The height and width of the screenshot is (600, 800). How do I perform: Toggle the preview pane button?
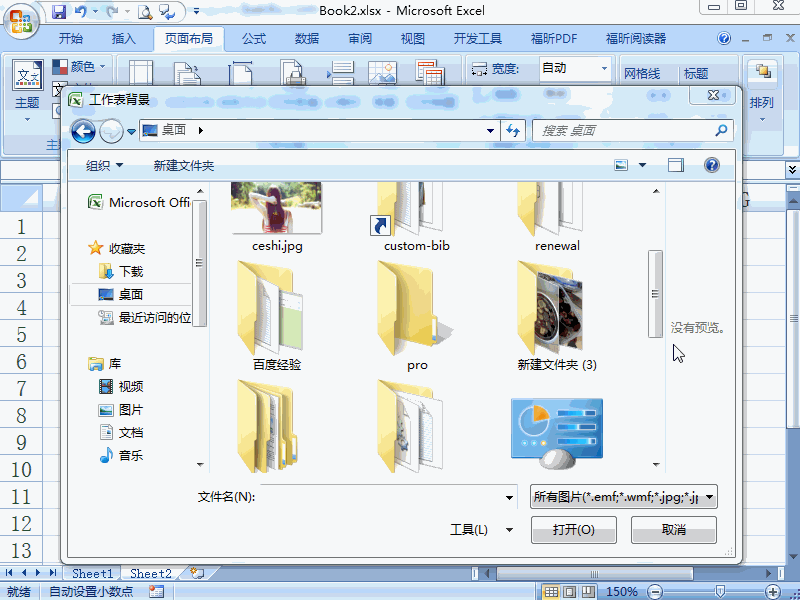click(676, 165)
